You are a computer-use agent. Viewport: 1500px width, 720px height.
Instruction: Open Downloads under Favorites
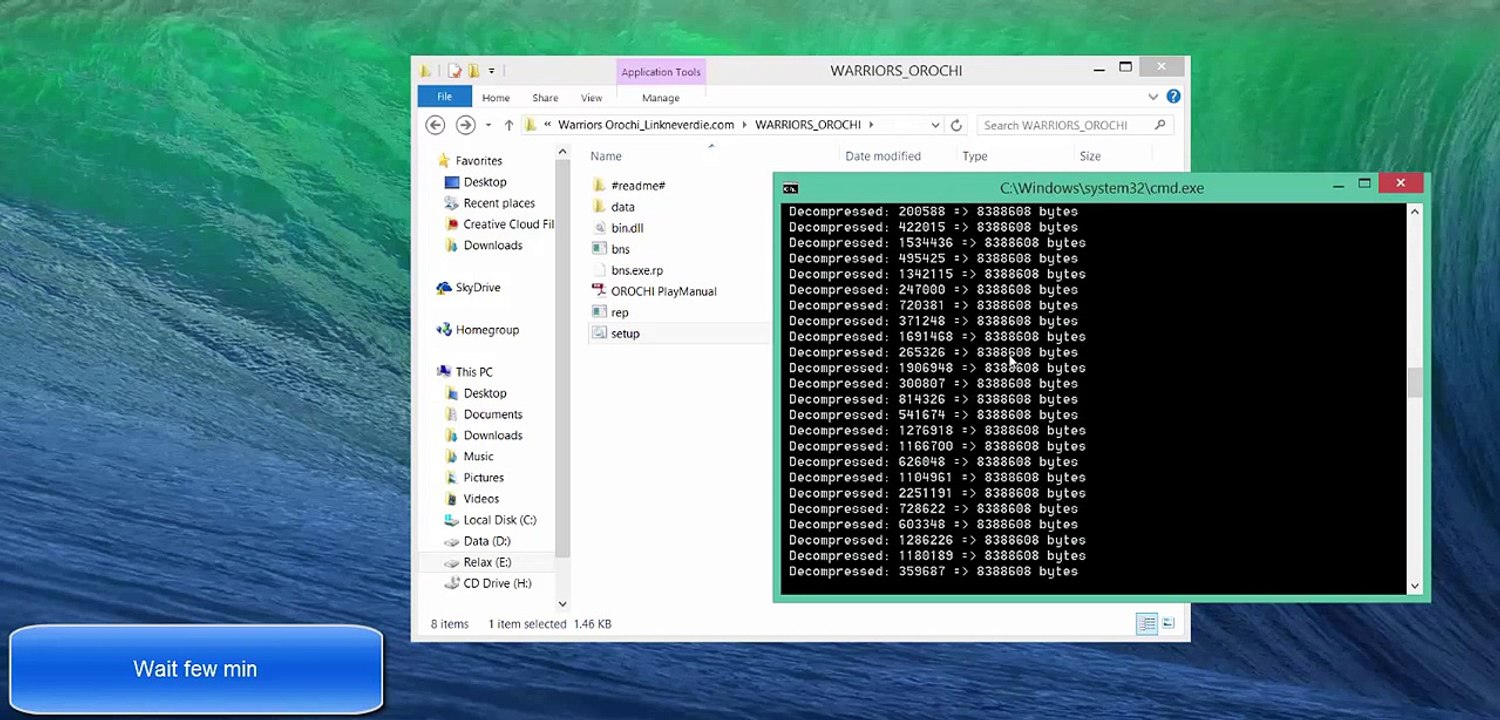click(x=492, y=245)
